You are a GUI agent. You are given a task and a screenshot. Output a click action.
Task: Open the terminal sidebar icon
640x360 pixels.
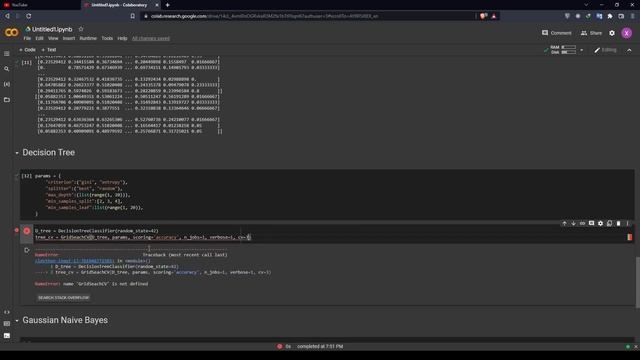click(x=7, y=336)
